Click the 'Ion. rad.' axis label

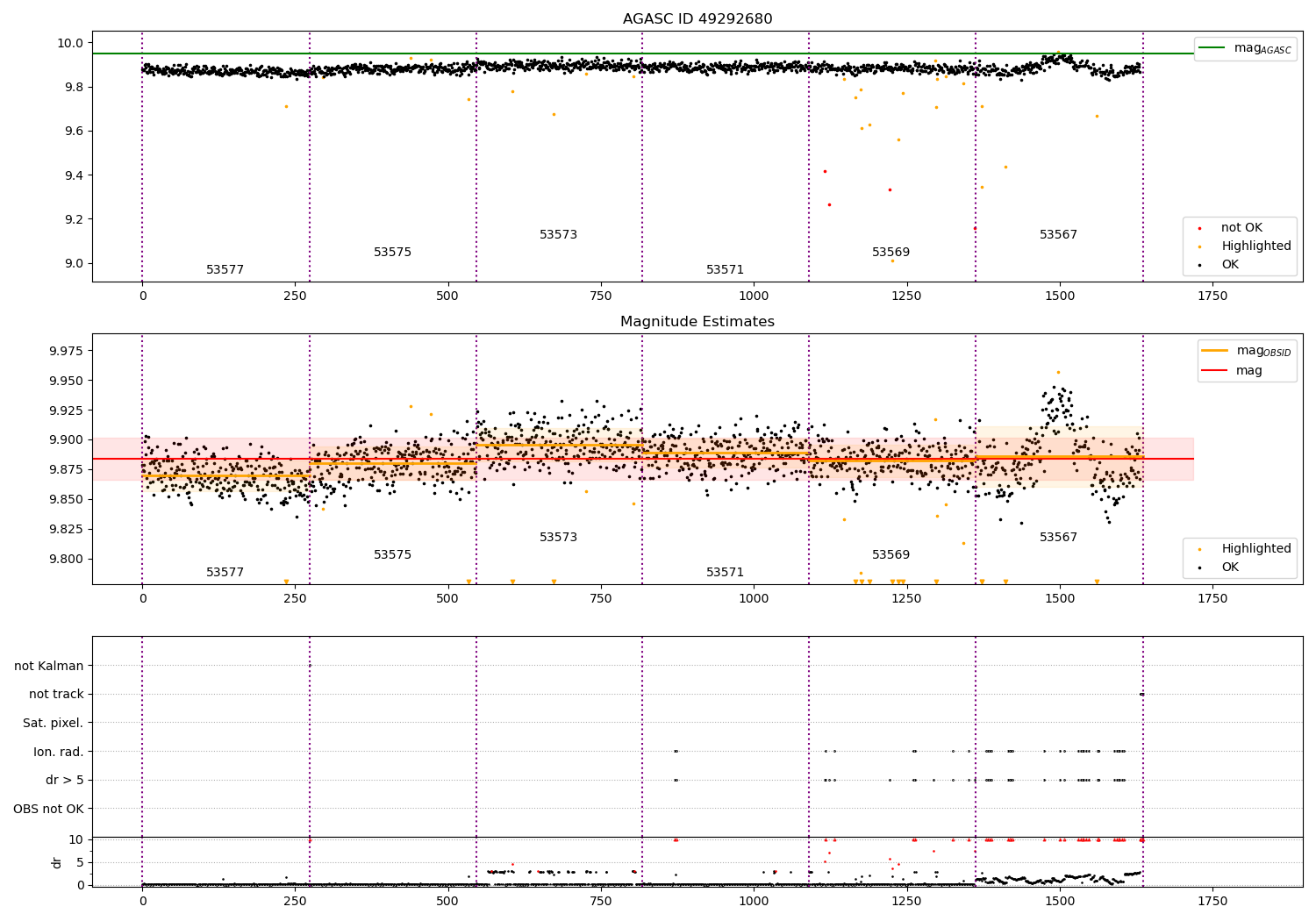pyautogui.click(x=59, y=752)
